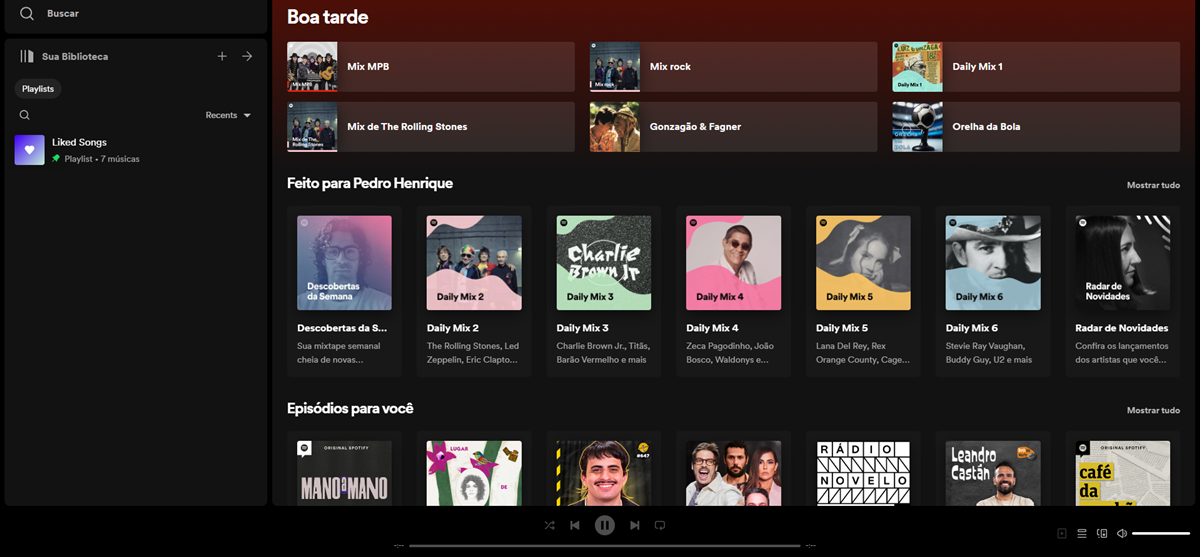
Task: Open the Gonzagão & Fagner shortcut
Action: [733, 127]
